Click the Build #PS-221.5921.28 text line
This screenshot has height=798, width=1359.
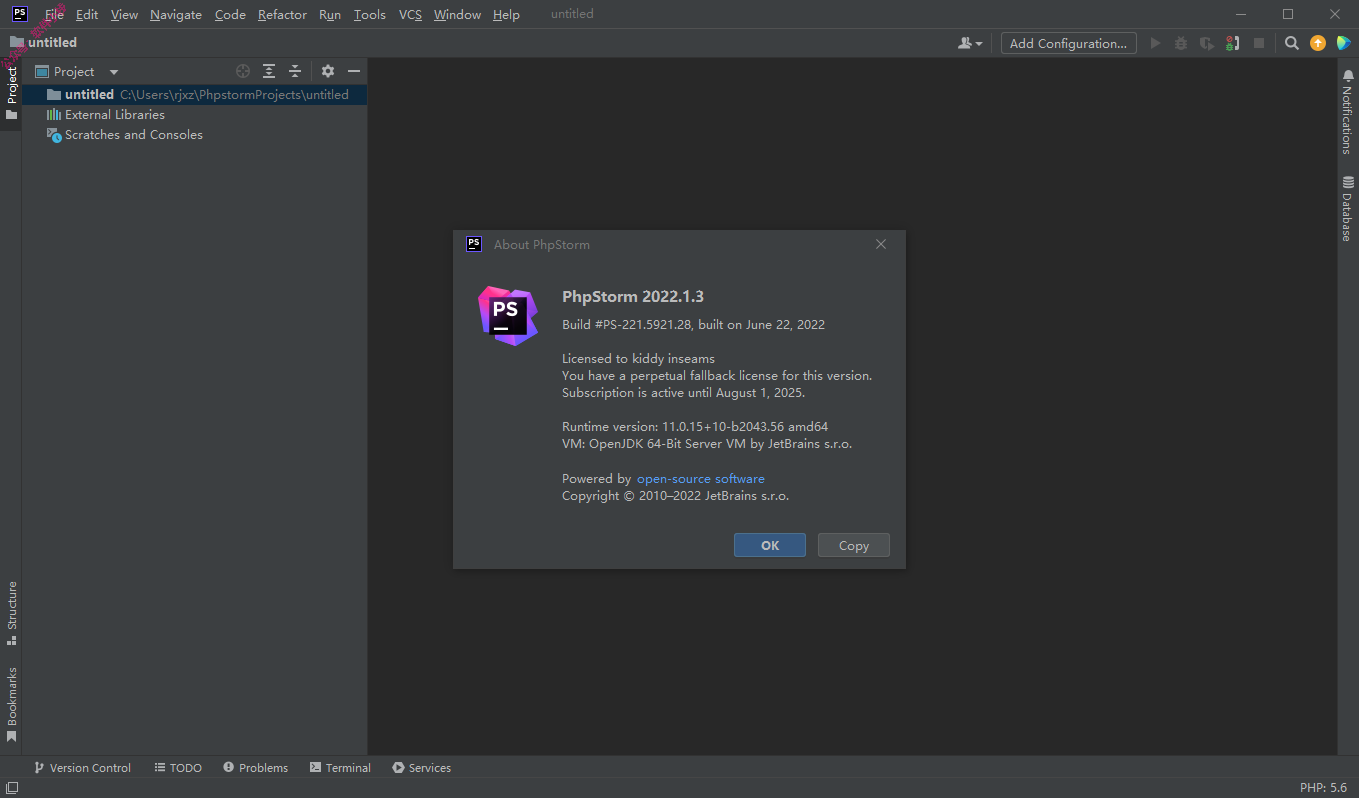693,325
